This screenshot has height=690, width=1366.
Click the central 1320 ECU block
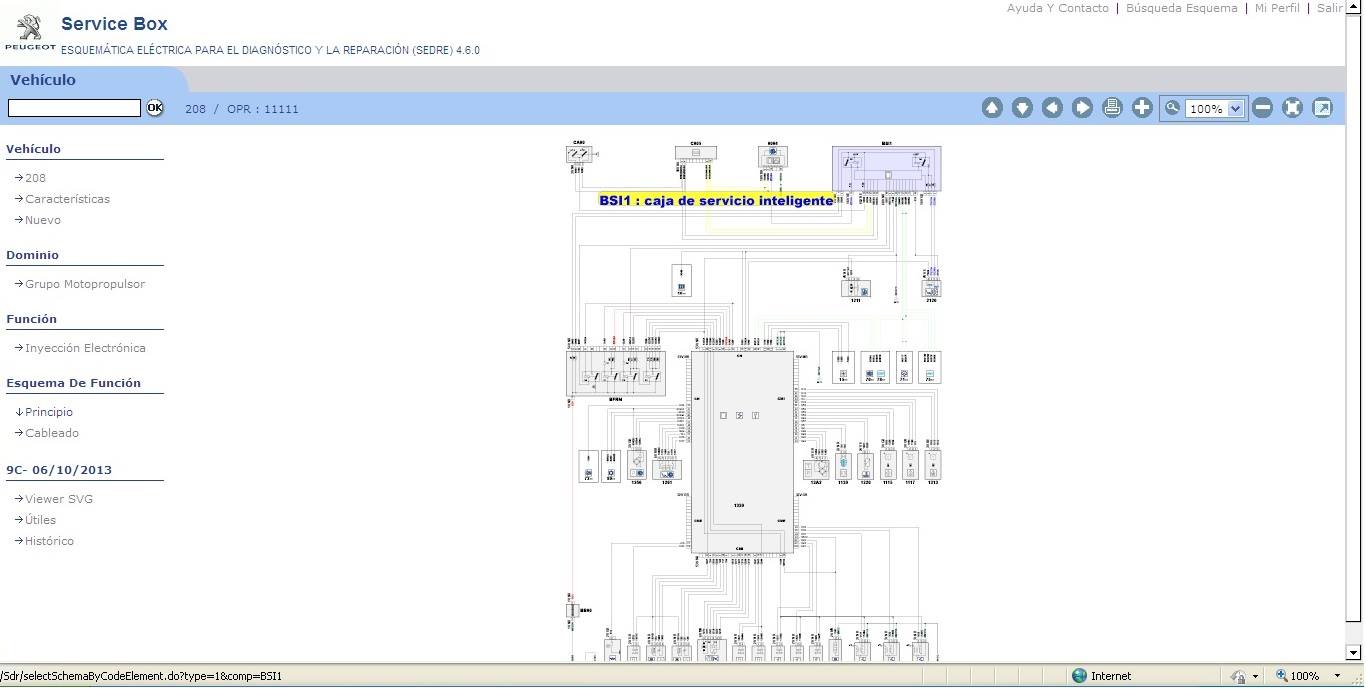[x=740, y=453]
